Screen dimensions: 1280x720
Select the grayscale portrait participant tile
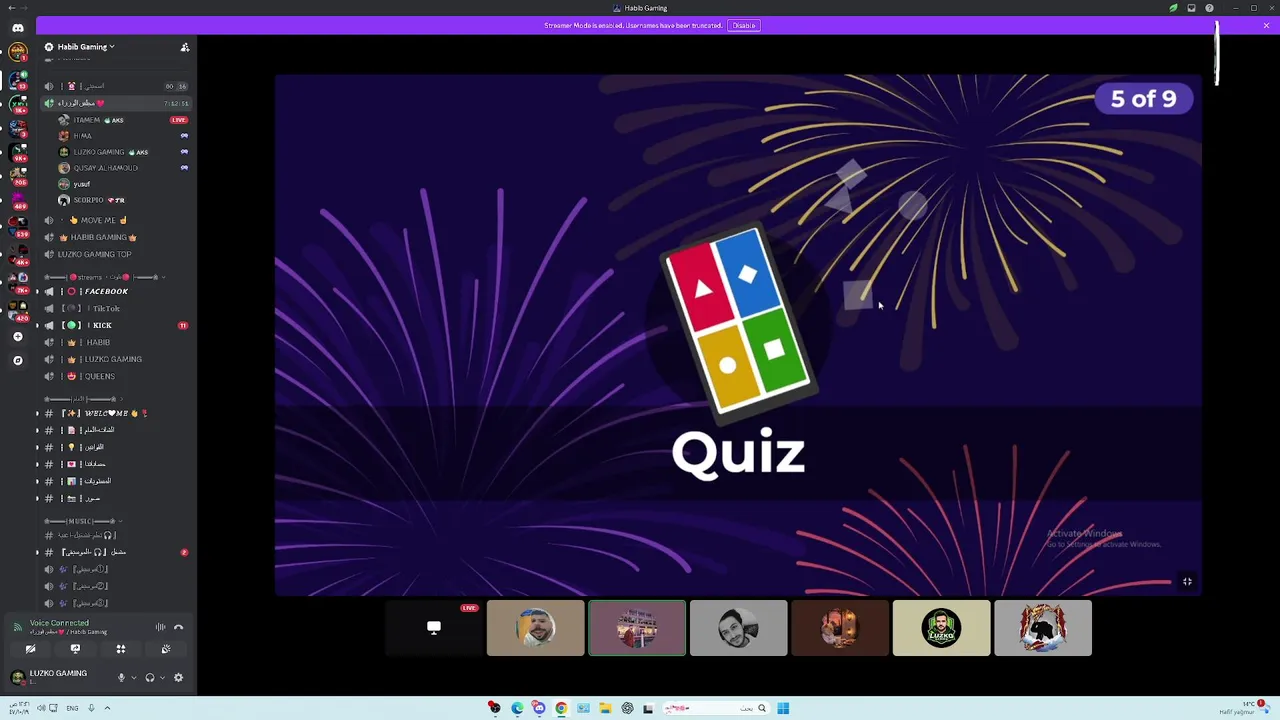tap(738, 628)
